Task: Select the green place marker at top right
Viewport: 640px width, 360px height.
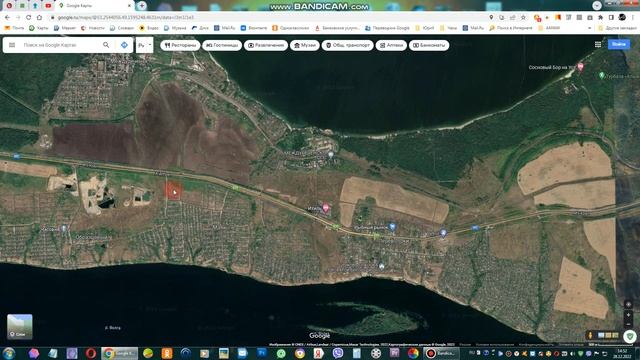Action: [601, 76]
